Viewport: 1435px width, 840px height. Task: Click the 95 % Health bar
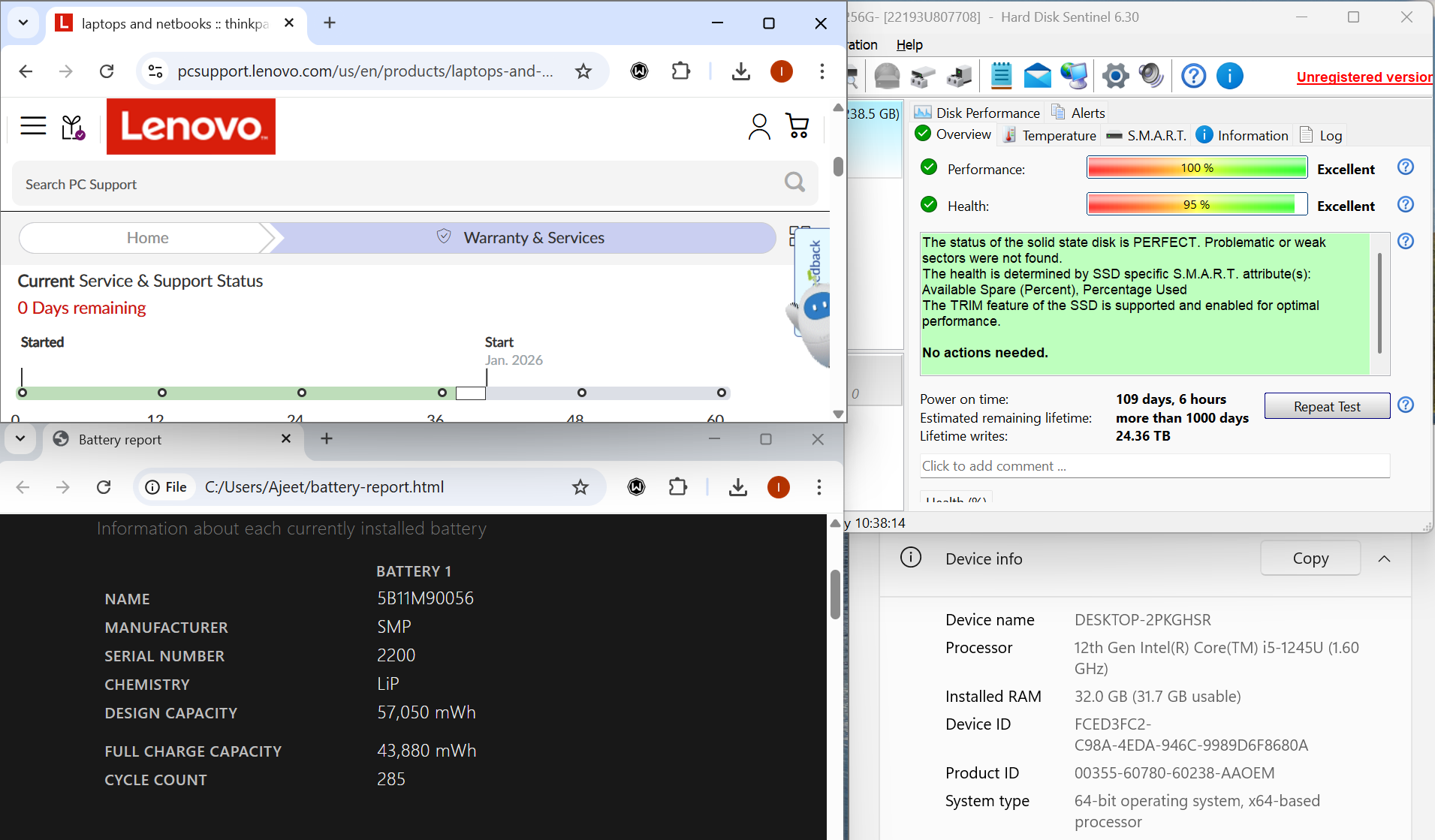pos(1196,205)
